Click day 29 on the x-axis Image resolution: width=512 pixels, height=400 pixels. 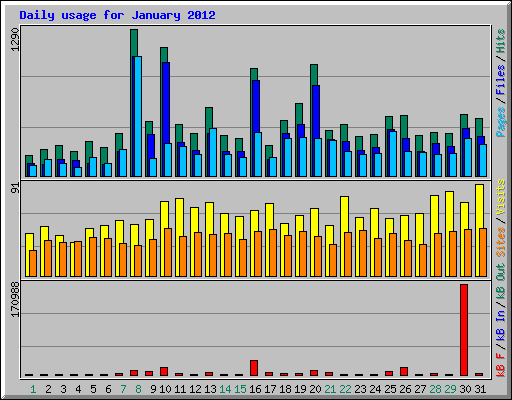(450, 389)
